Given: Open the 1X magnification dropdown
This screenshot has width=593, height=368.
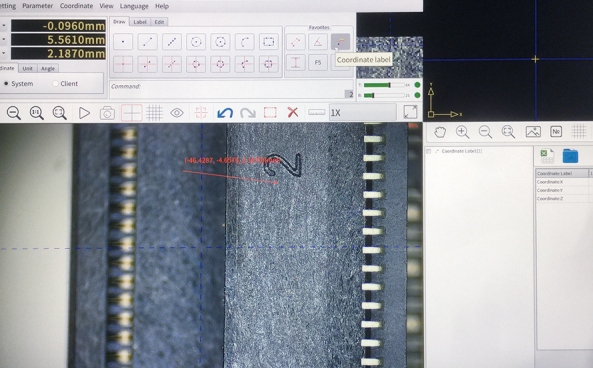Looking at the screenshot, I should click(362, 113).
